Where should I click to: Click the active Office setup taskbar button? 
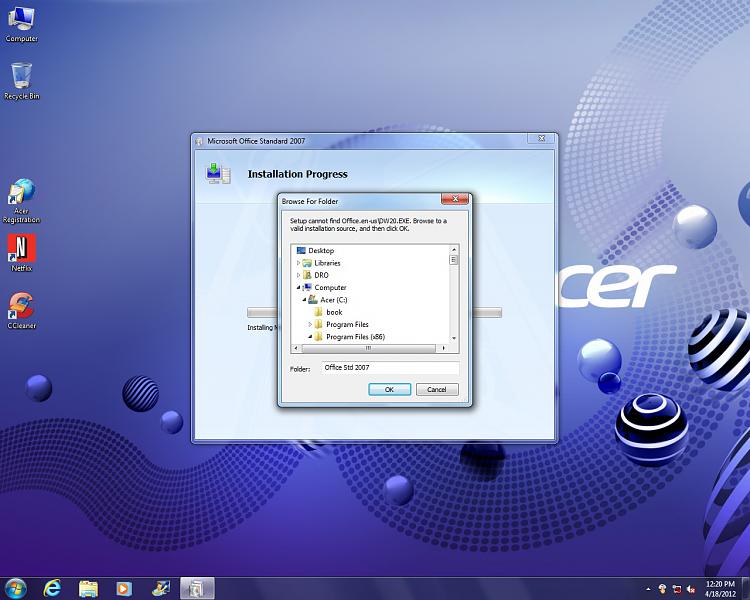pyautogui.click(x=197, y=588)
